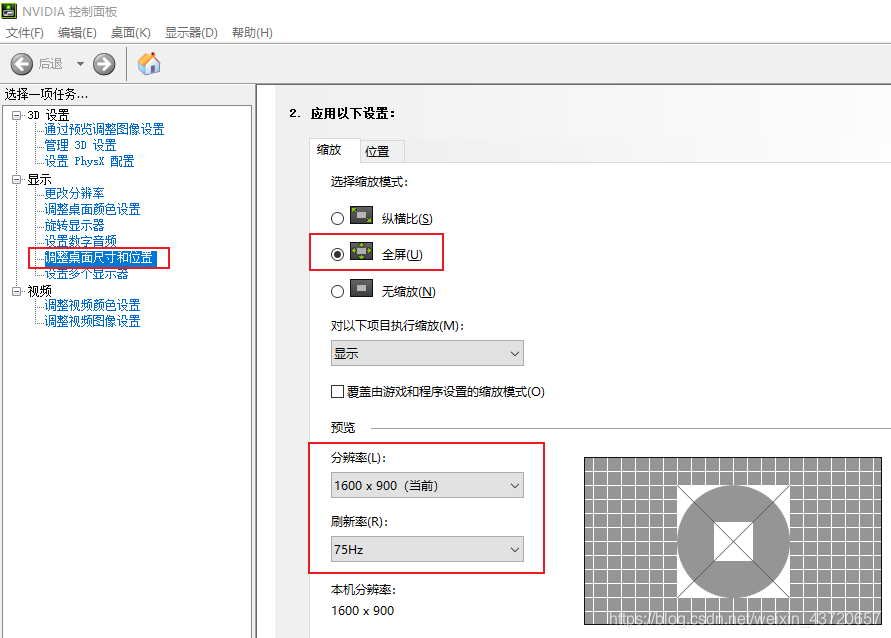Open 管理 3D 设置 task link
The image size is (891, 638).
point(80,145)
